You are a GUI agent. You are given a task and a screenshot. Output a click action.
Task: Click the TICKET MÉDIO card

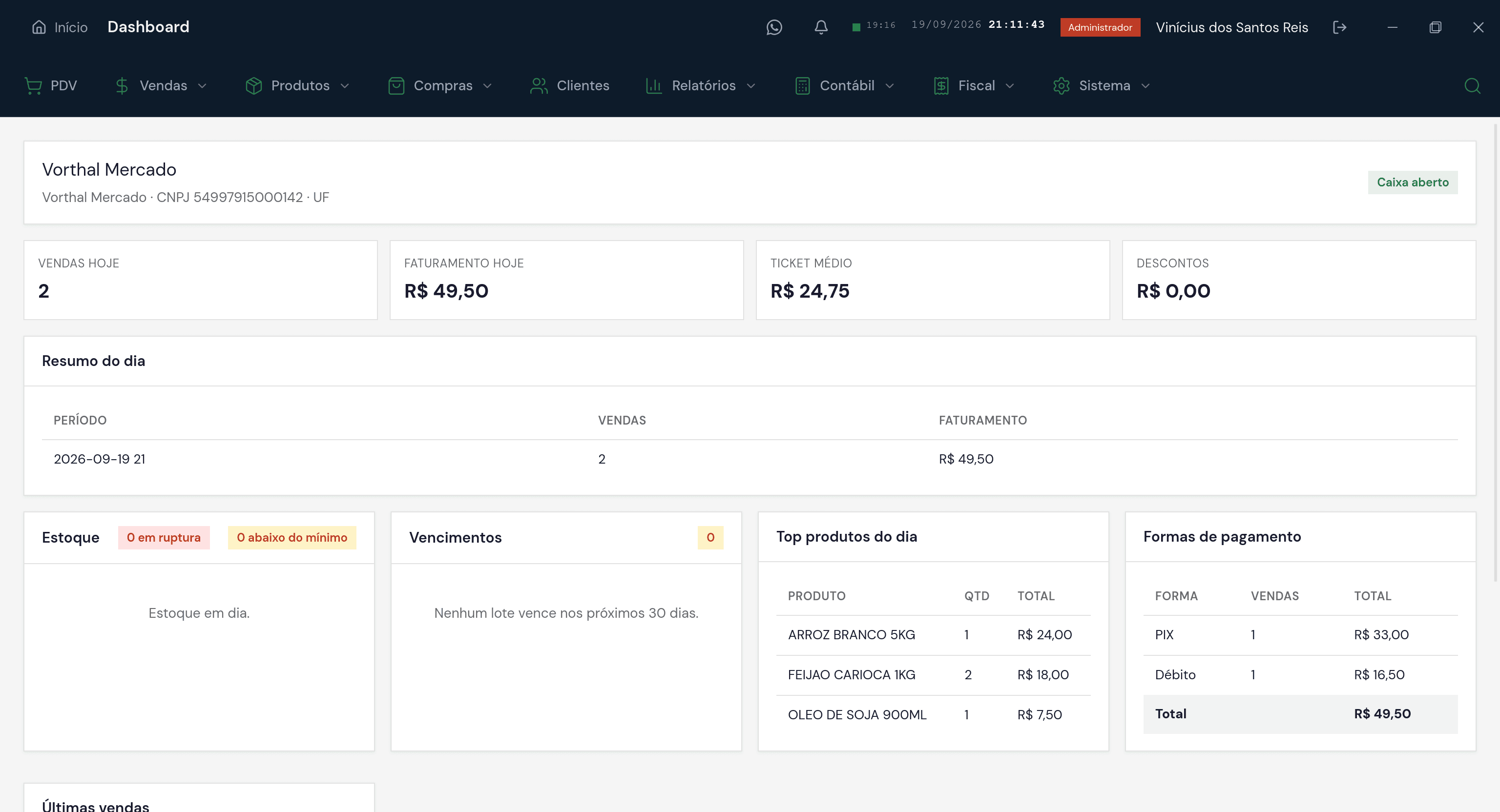[933, 280]
